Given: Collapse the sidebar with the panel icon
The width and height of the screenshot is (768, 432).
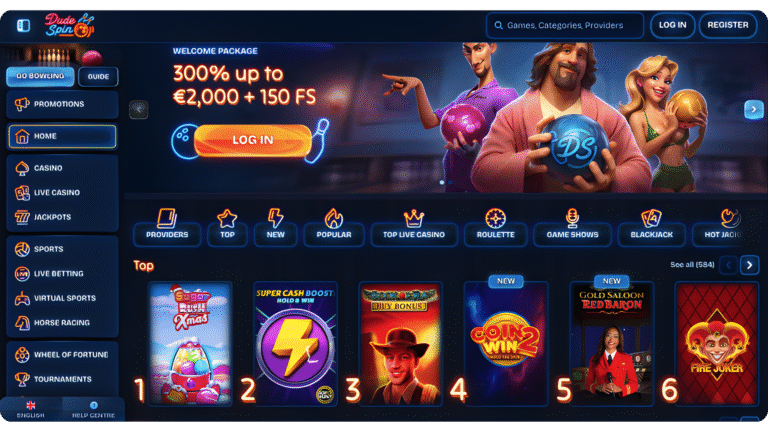Looking at the screenshot, I should 23,25.
